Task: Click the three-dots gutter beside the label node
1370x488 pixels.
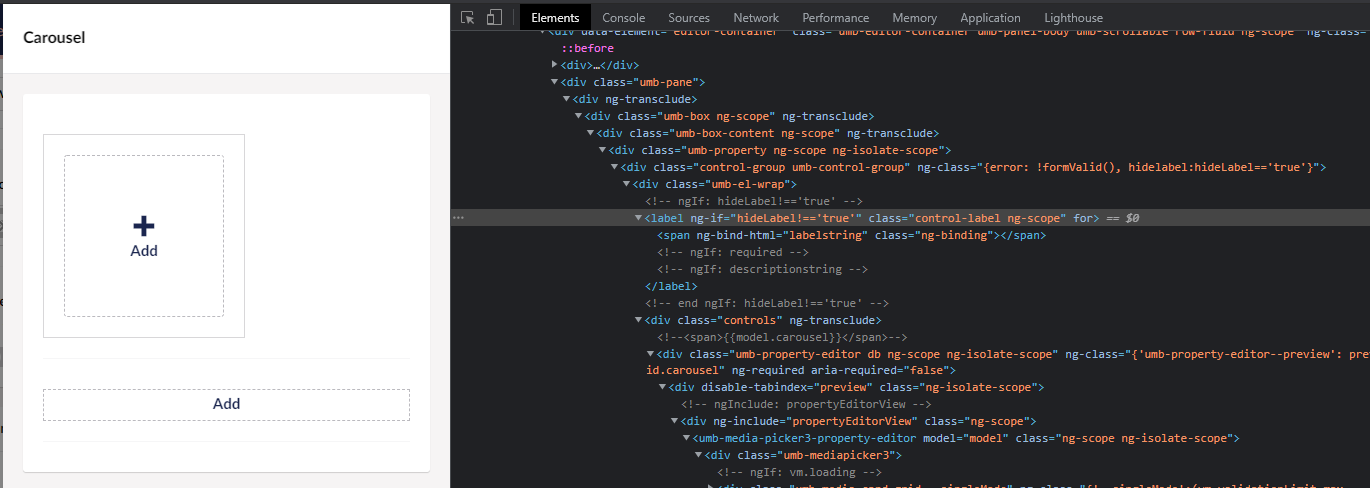Action: (x=458, y=217)
